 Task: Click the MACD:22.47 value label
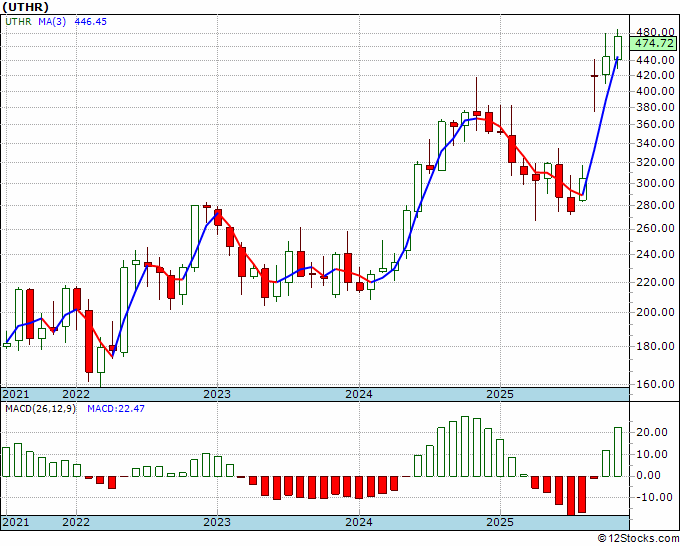point(116,409)
